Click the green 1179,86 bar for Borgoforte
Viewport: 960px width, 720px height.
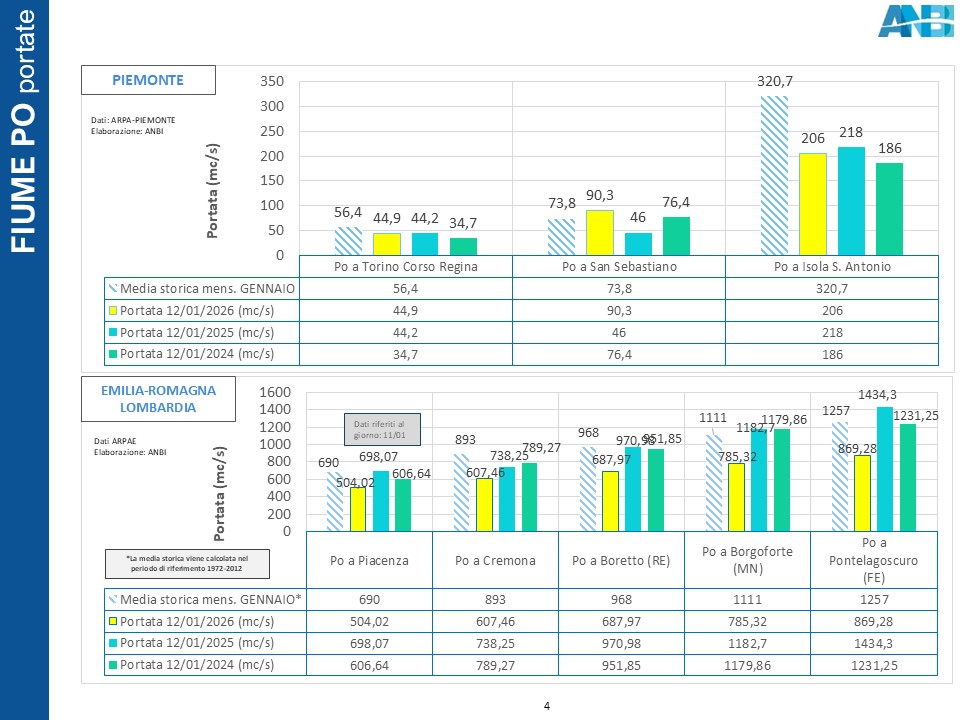pos(782,479)
